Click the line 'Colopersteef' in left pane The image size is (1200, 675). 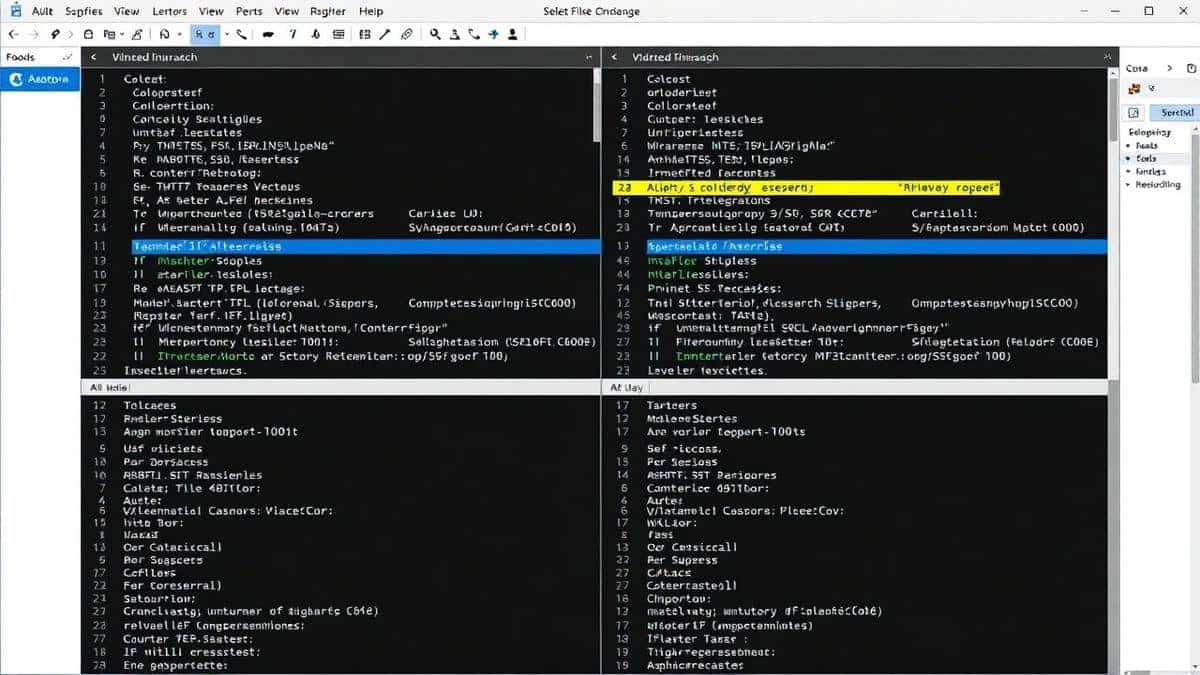coord(168,92)
